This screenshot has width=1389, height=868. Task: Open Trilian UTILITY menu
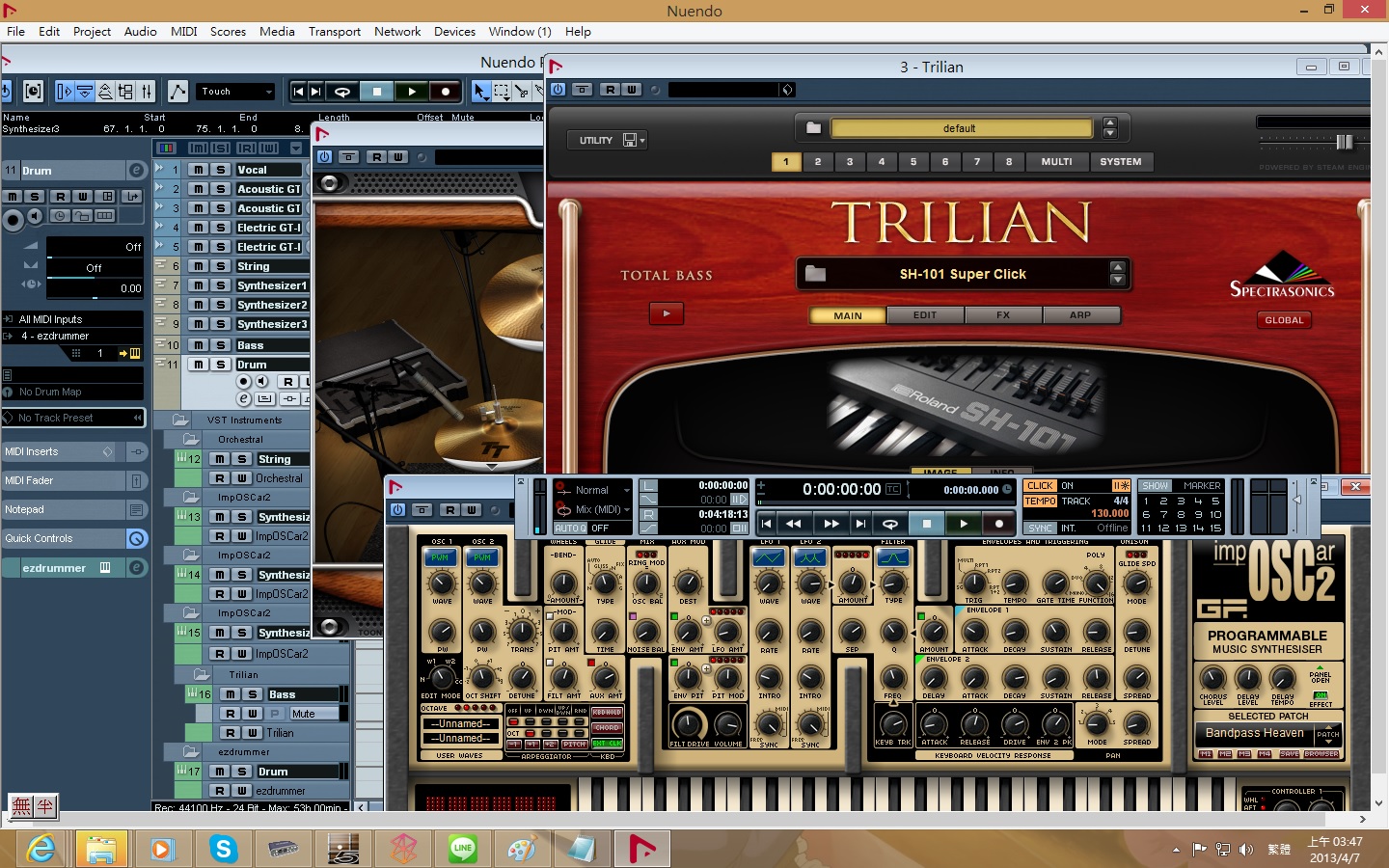607,140
